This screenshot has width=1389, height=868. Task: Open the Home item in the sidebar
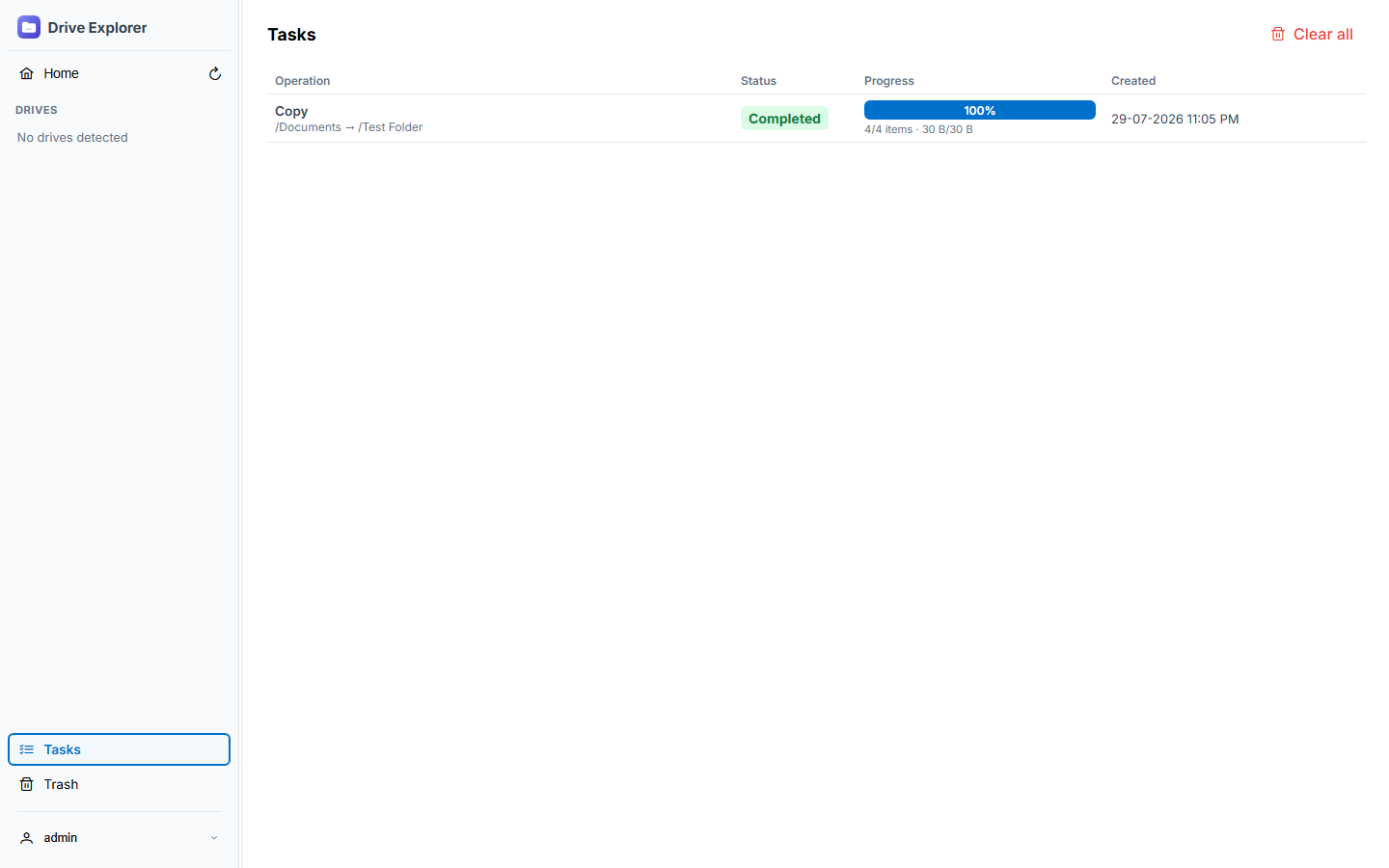106,73
